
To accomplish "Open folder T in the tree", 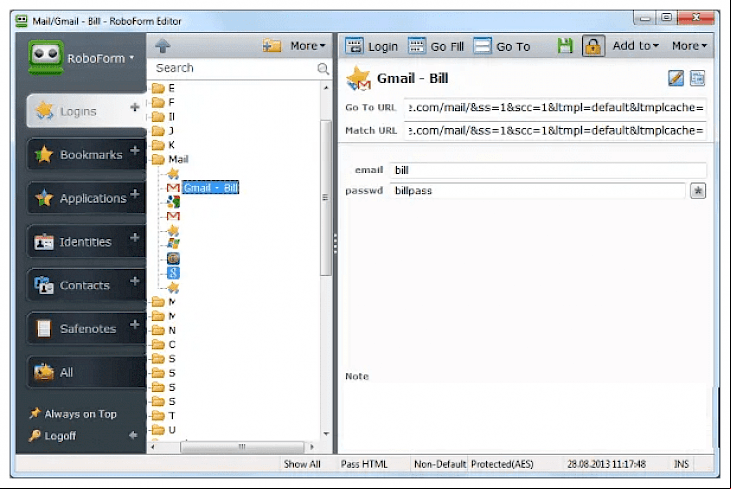I will click(x=164, y=415).
